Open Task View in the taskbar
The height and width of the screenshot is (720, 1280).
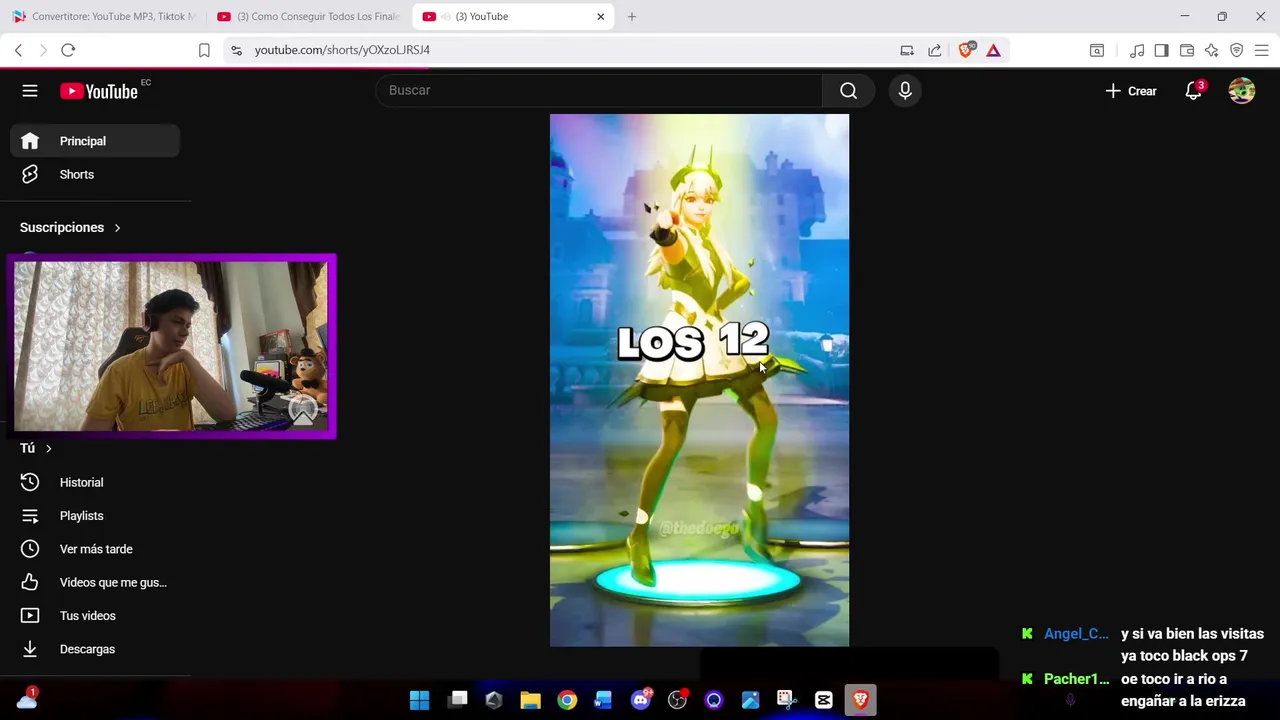(457, 700)
